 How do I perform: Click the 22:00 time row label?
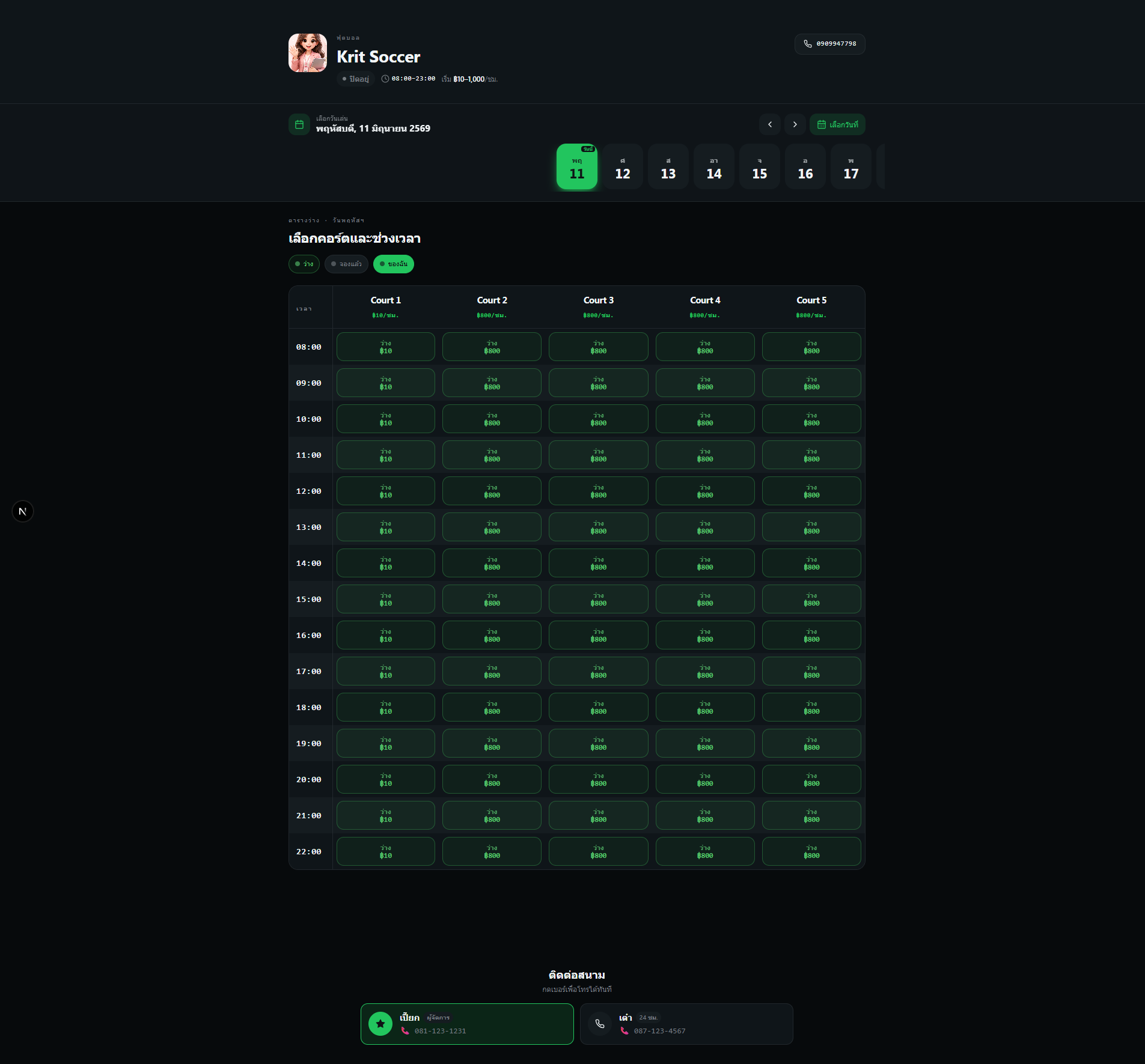pyautogui.click(x=309, y=851)
